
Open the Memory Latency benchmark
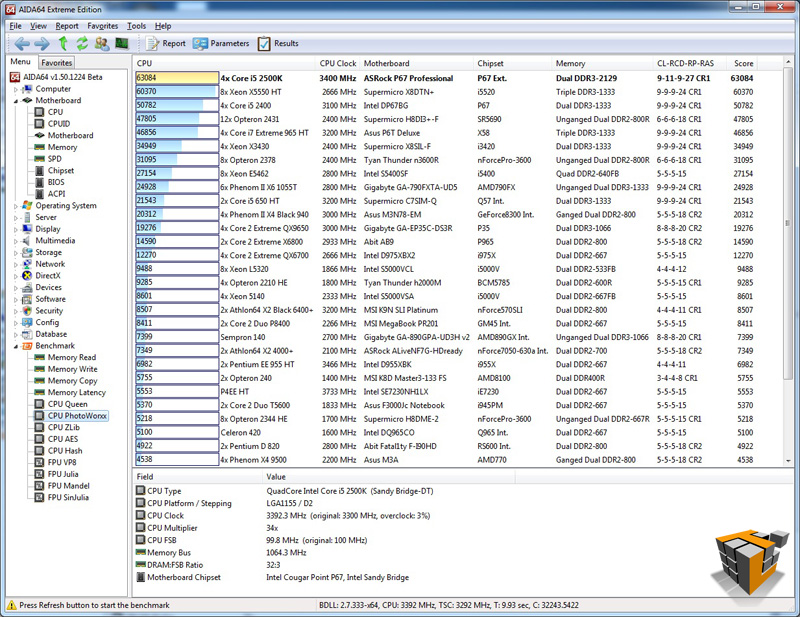pyautogui.click(x=77, y=392)
